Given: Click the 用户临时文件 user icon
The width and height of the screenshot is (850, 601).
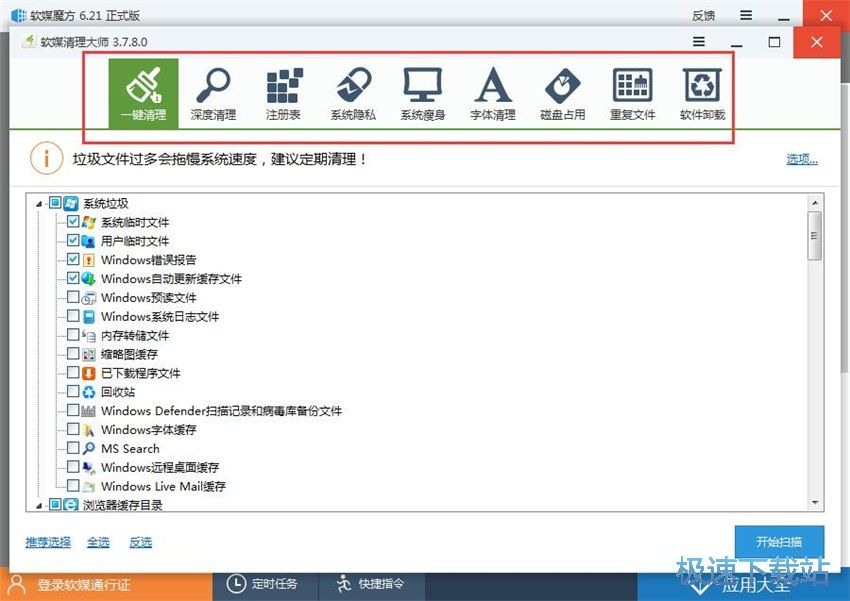Looking at the screenshot, I should tap(89, 241).
